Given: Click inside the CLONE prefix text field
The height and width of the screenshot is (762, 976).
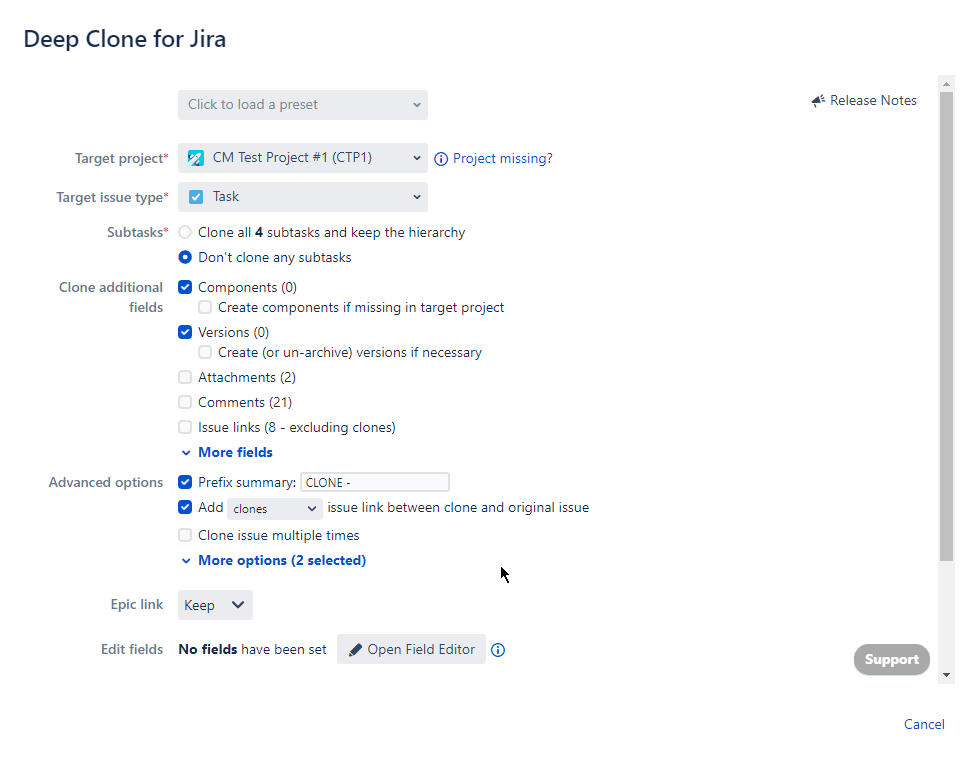Looking at the screenshot, I should 374,482.
